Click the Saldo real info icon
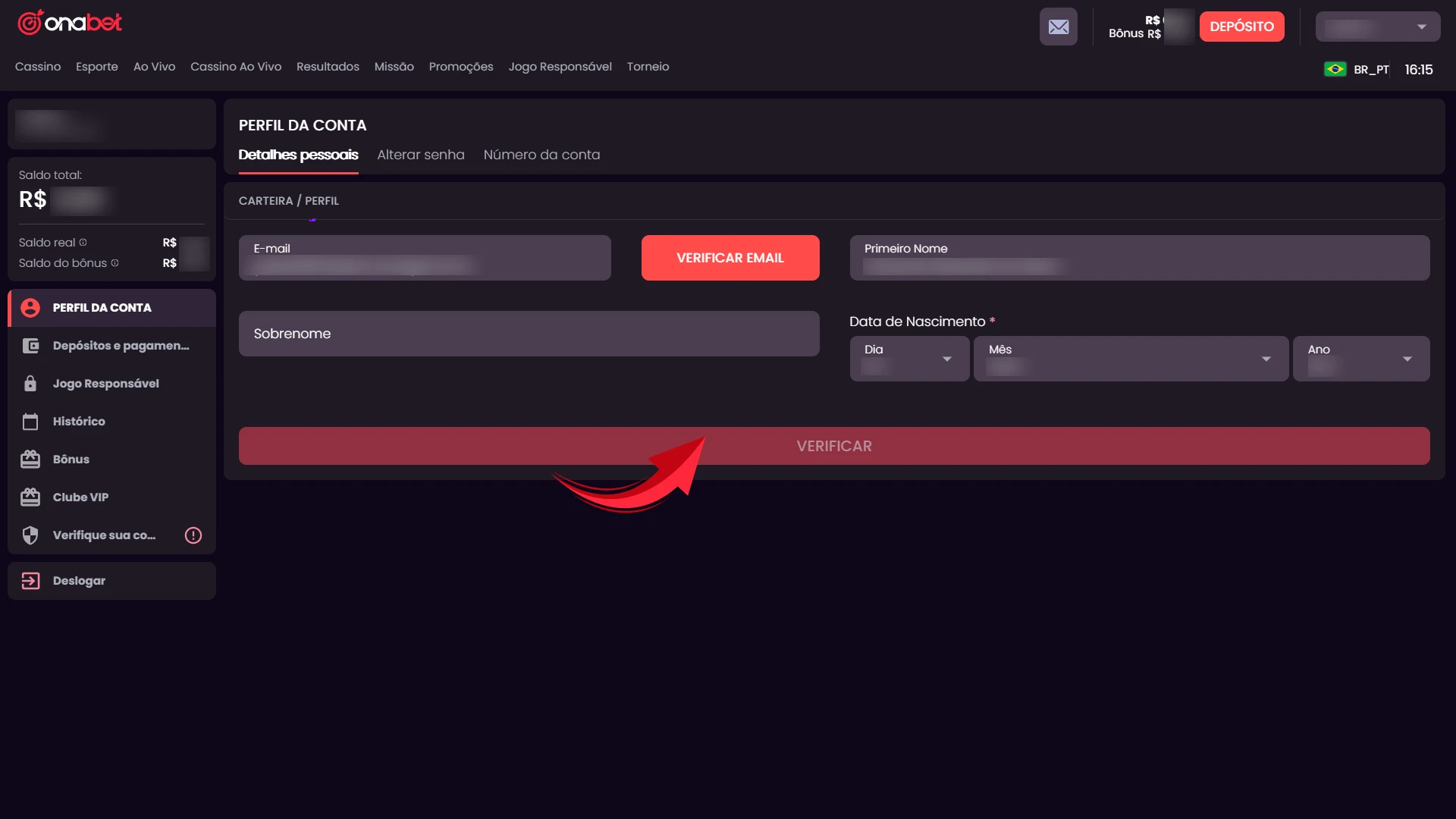This screenshot has height=819, width=1456. tap(83, 243)
